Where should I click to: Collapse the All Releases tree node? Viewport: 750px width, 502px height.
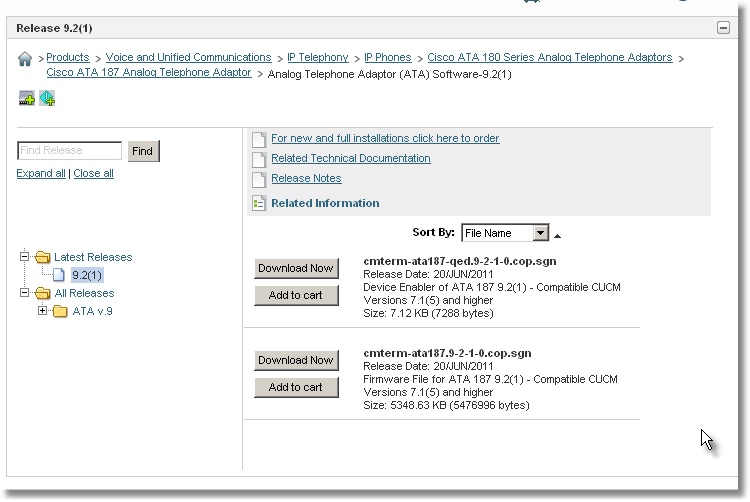(x=24, y=293)
